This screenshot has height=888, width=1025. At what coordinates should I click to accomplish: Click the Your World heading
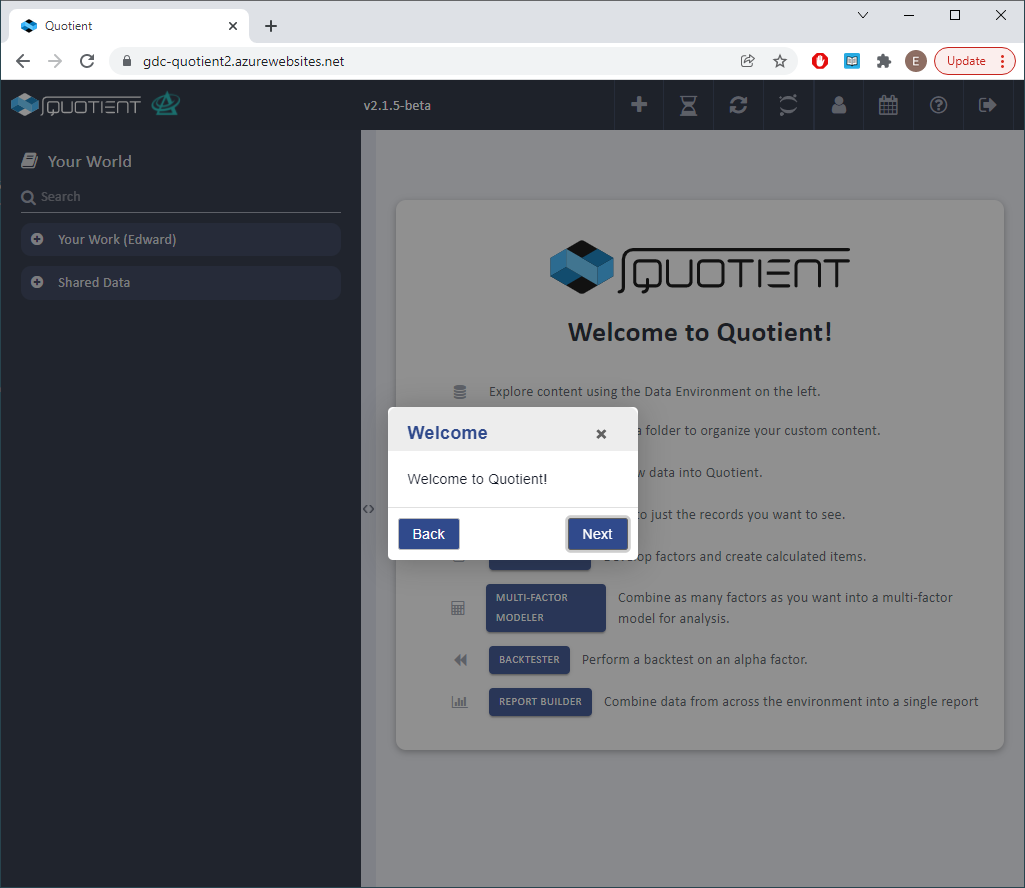pyautogui.click(x=90, y=162)
